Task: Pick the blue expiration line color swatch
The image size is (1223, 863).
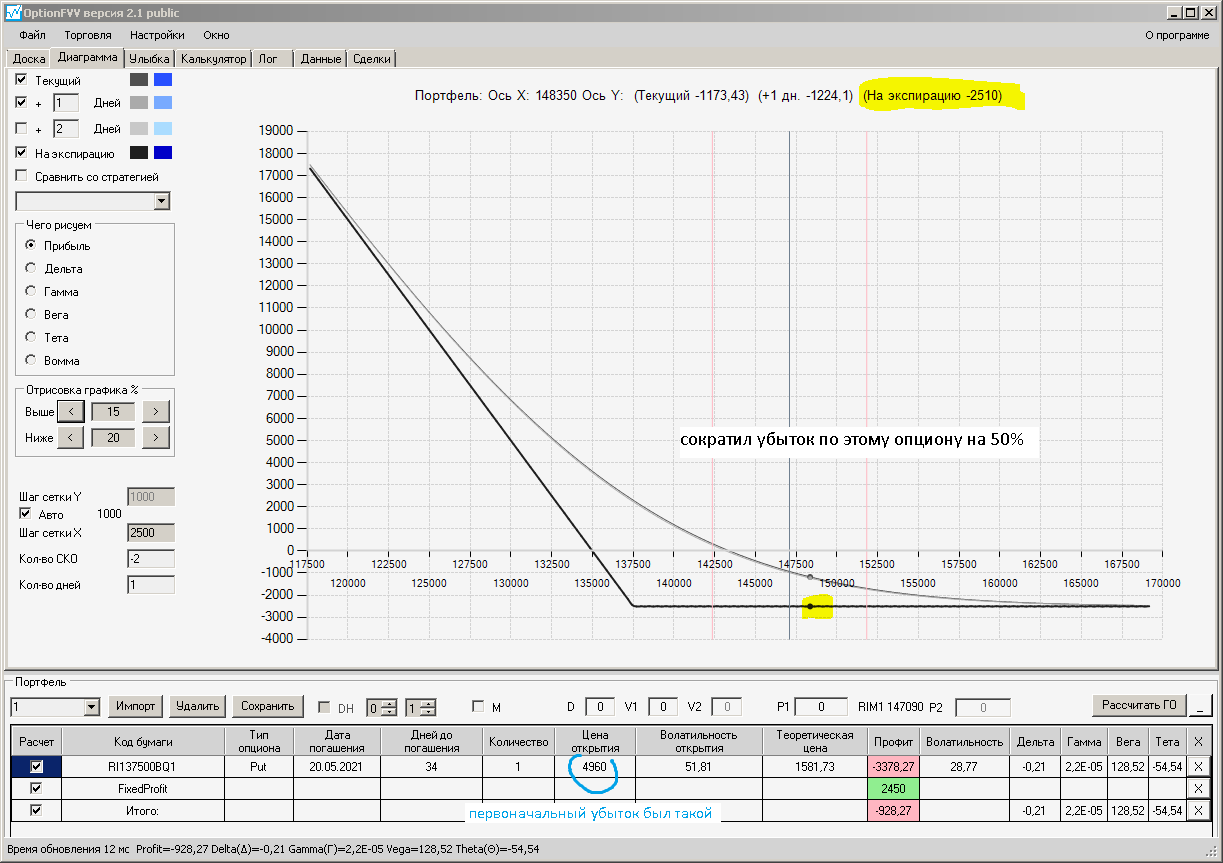Action: point(163,153)
